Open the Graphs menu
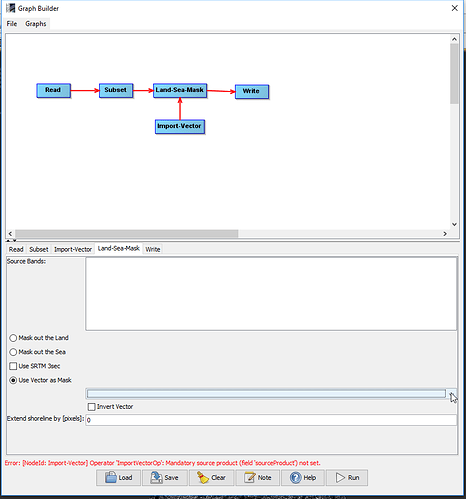This screenshot has width=466, height=499. tap(36, 24)
